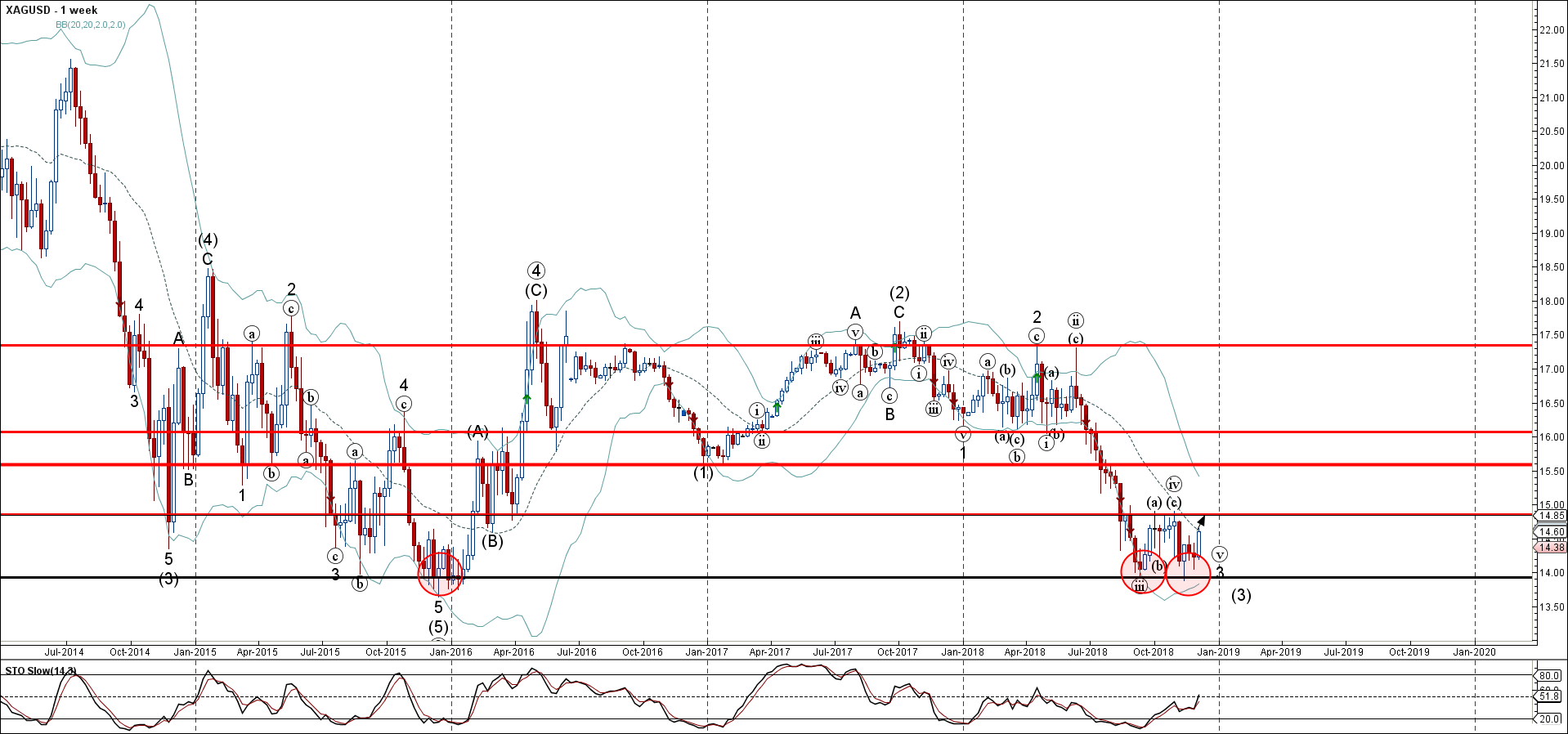Click the rightmost red circle near wave v

point(1188,573)
